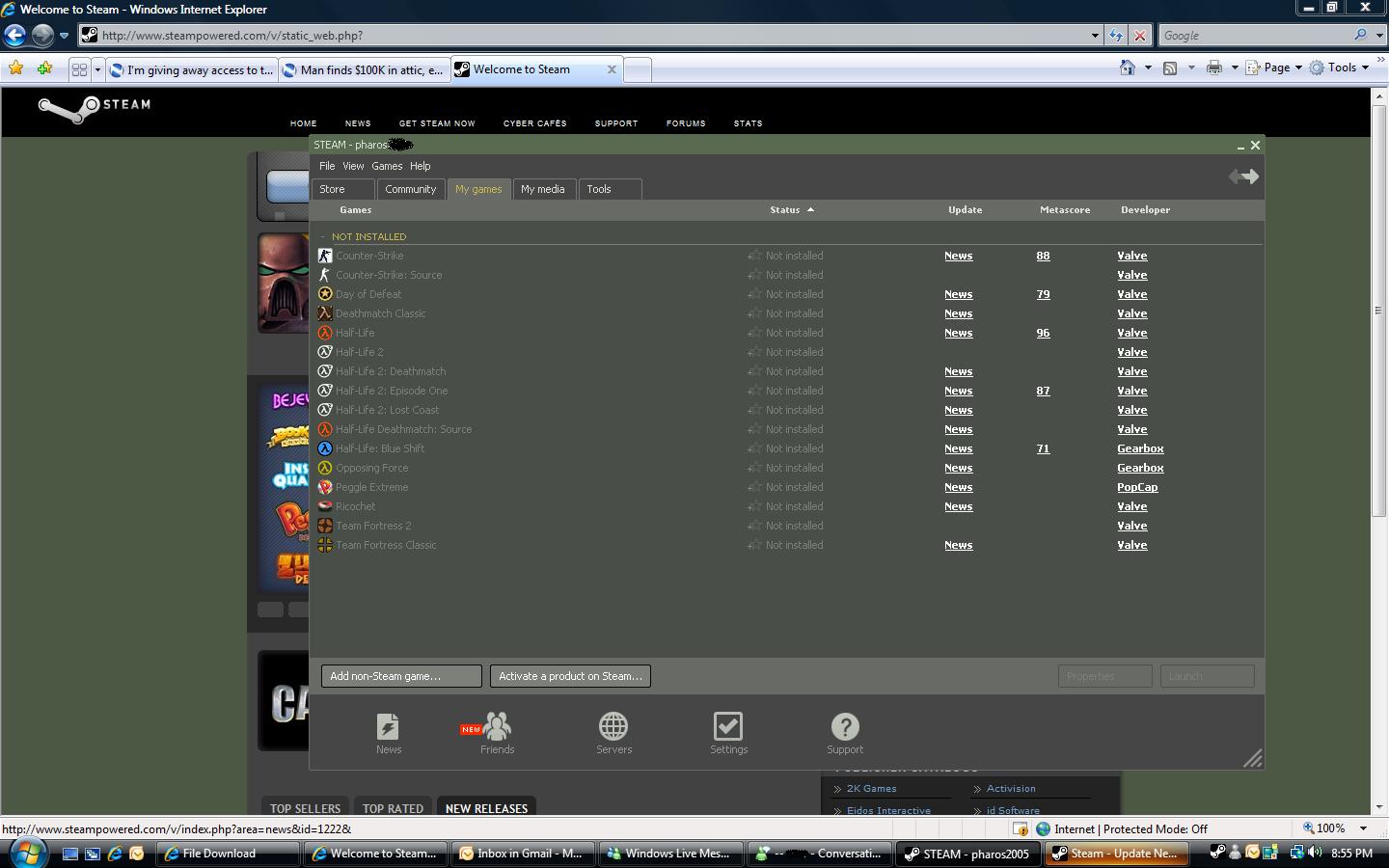The image size is (1389, 868).
Task: Click Add non-Steam game button
Action: tap(401, 676)
